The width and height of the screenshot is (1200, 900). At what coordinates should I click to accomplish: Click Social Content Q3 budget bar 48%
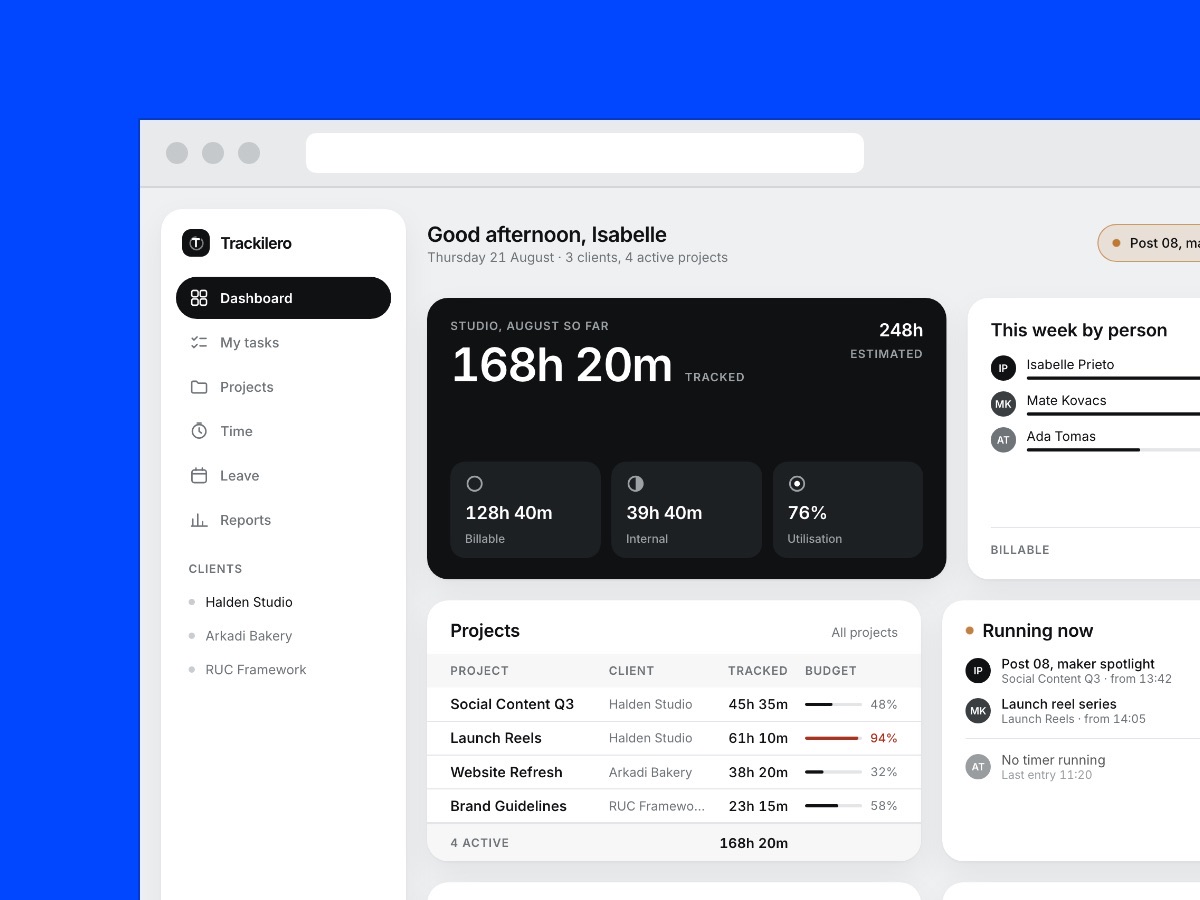(x=833, y=704)
